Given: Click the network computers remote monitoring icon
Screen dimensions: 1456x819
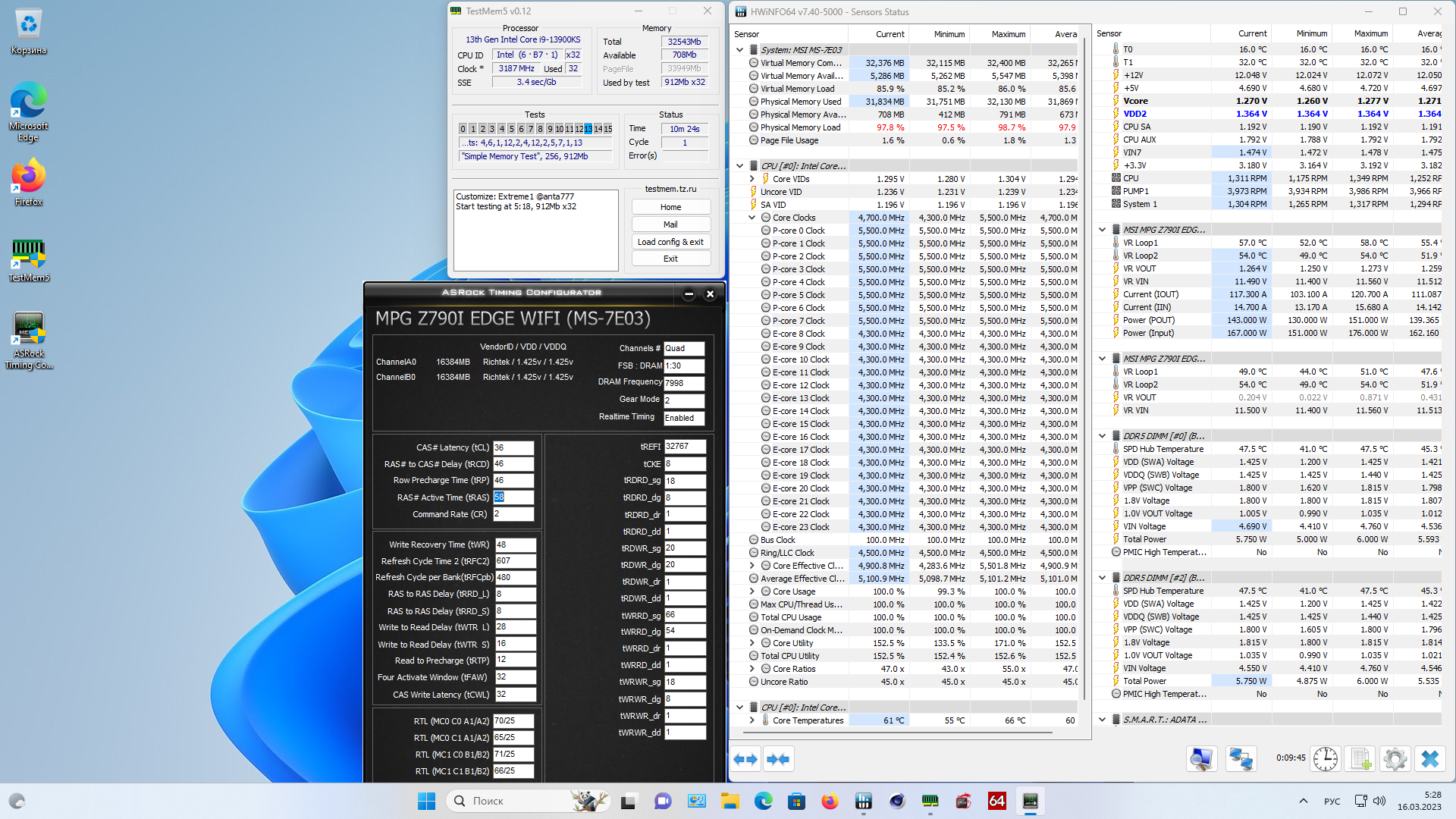Looking at the screenshot, I should click(x=1241, y=759).
